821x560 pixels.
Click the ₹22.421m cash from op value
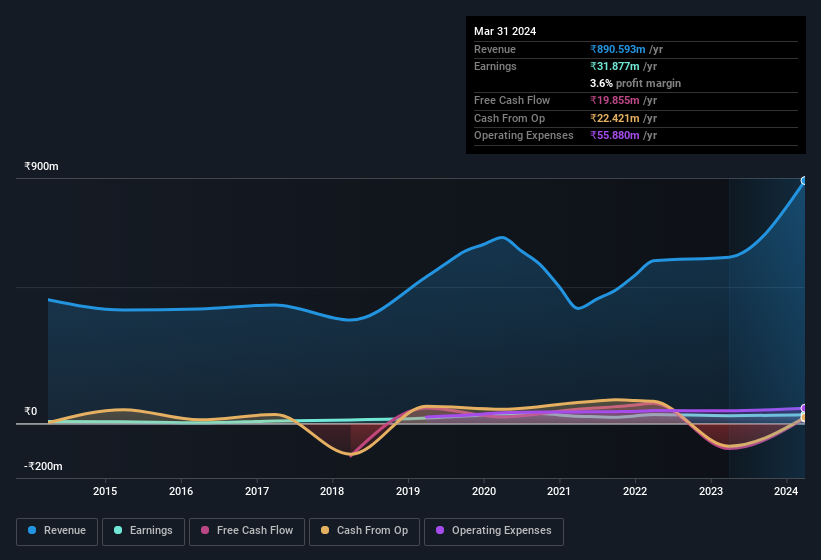615,118
